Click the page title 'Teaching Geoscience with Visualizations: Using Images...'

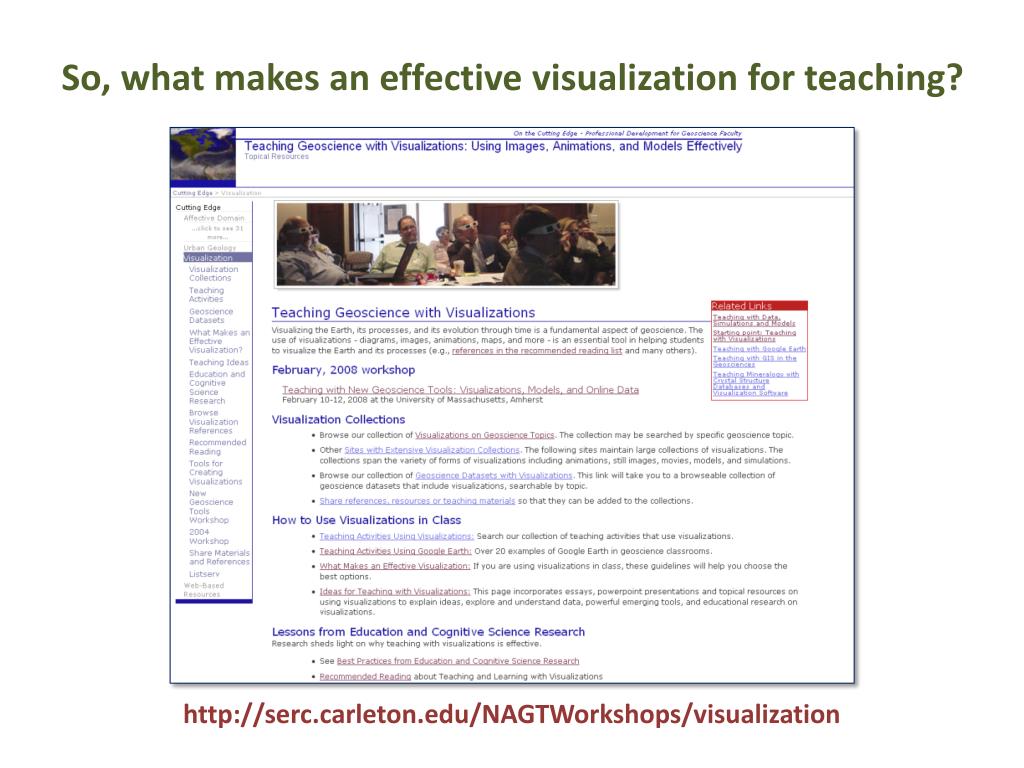click(493, 146)
